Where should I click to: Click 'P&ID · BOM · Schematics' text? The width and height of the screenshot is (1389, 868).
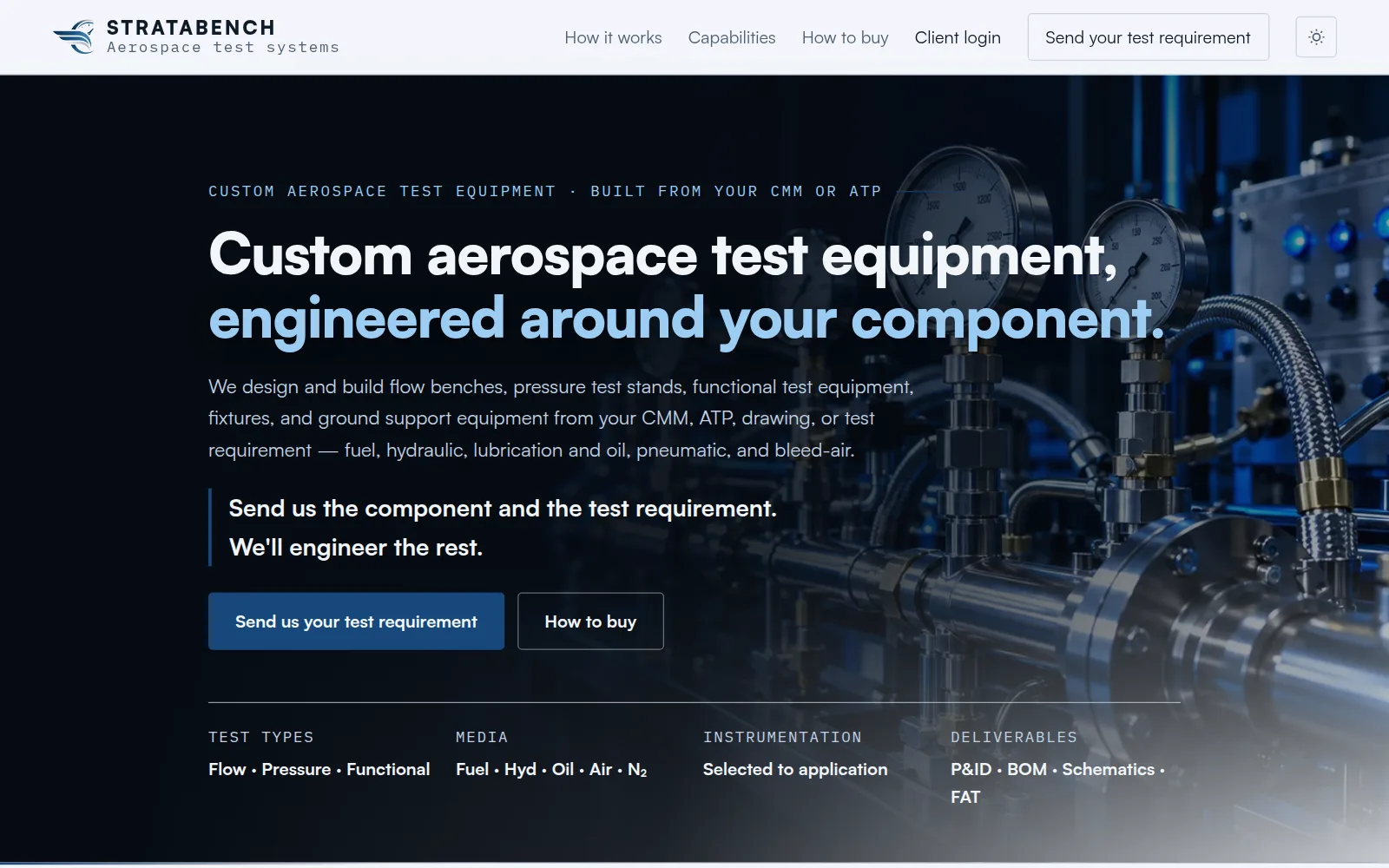click(x=1052, y=770)
